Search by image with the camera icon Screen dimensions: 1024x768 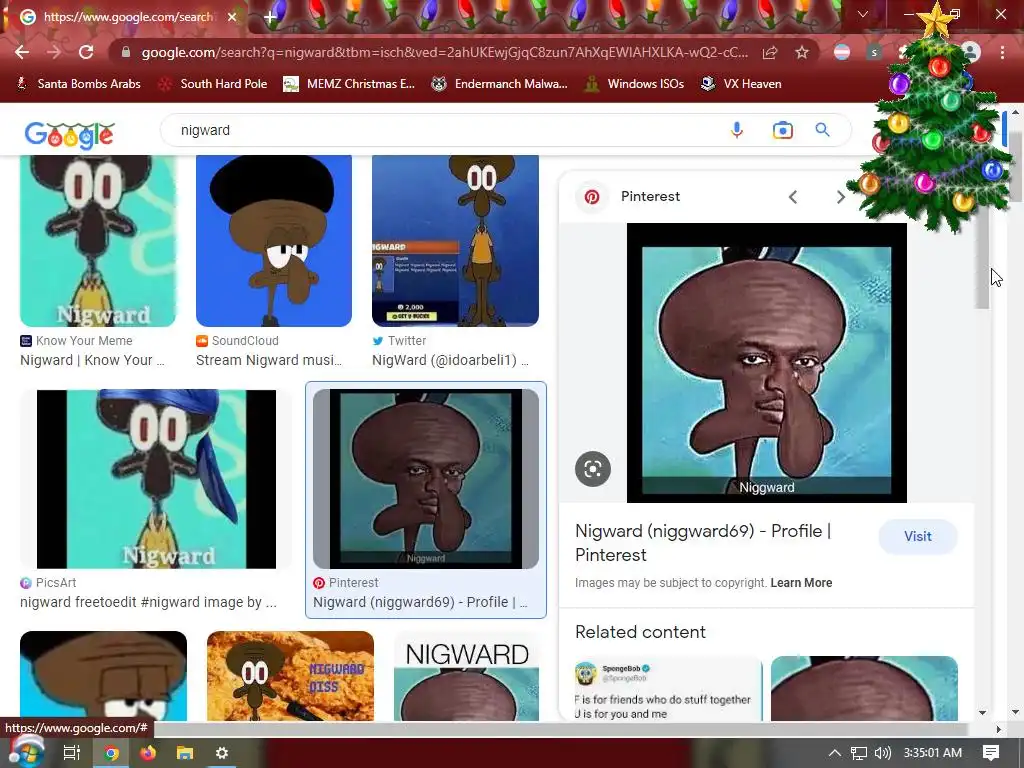(x=782, y=130)
